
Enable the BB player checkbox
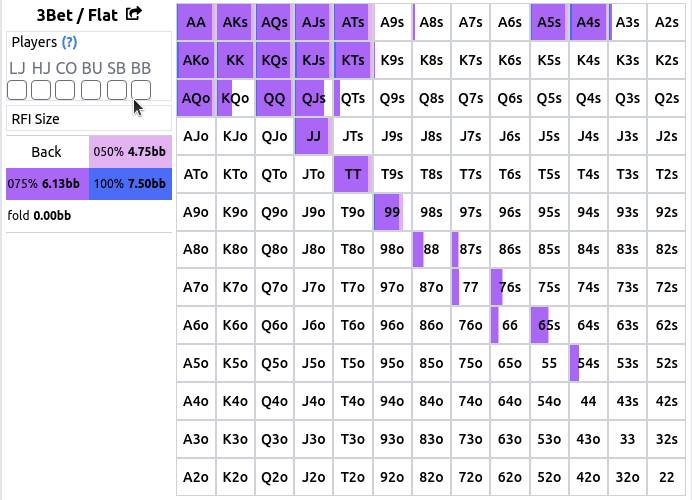[x=141, y=91]
